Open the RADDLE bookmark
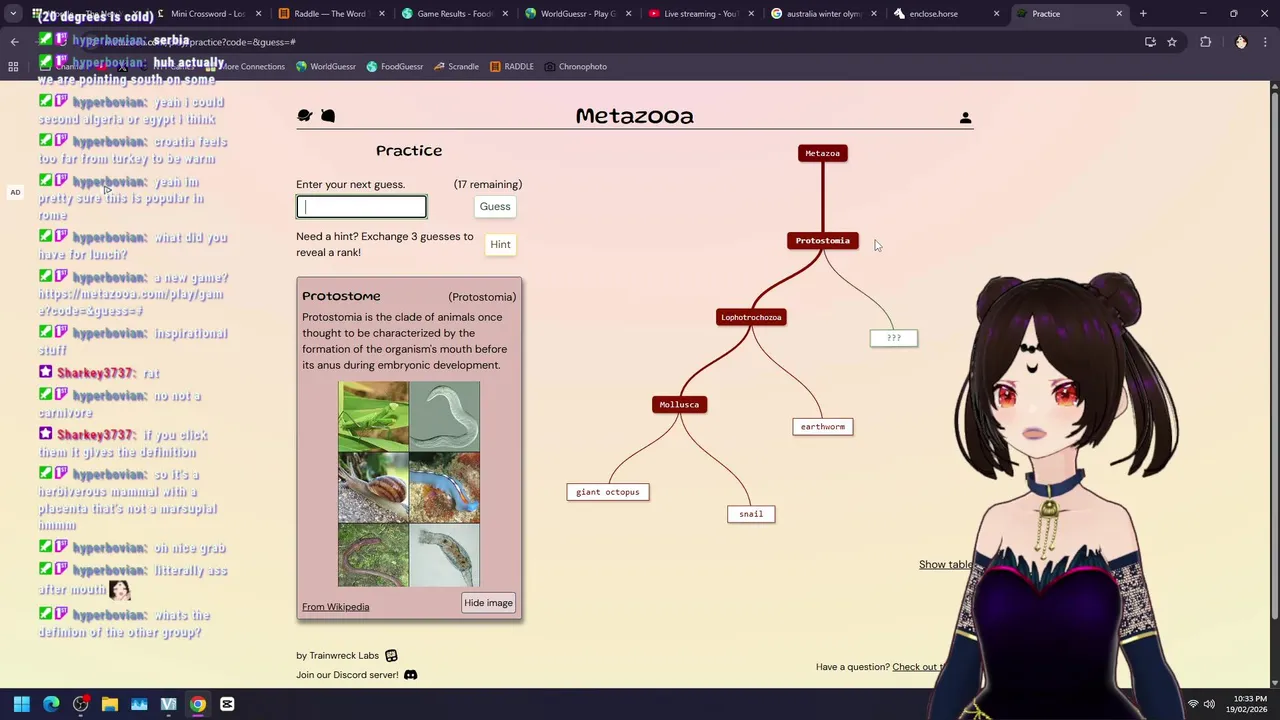Screen dimensions: 1280x720 pos(512,67)
